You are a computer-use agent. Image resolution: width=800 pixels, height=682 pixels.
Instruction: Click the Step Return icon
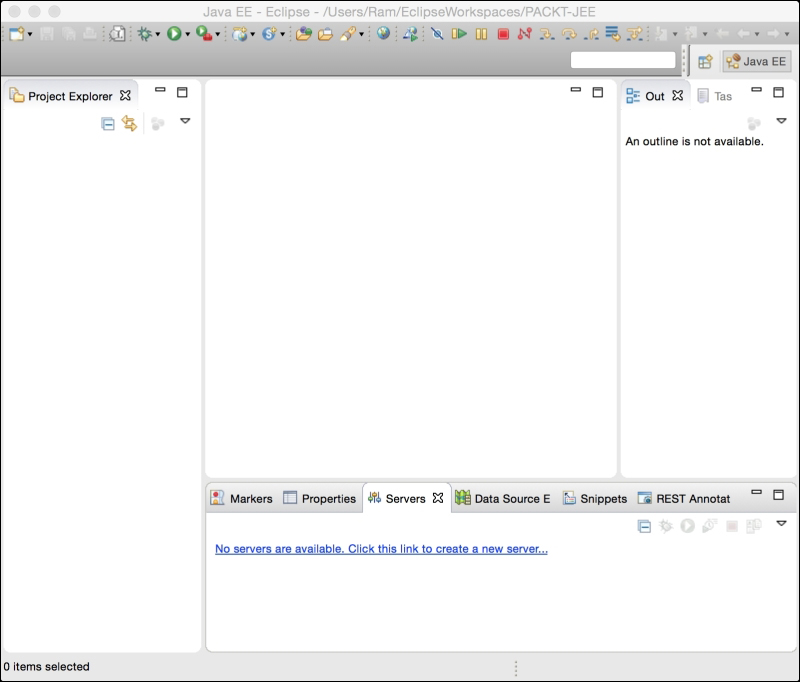coord(591,34)
